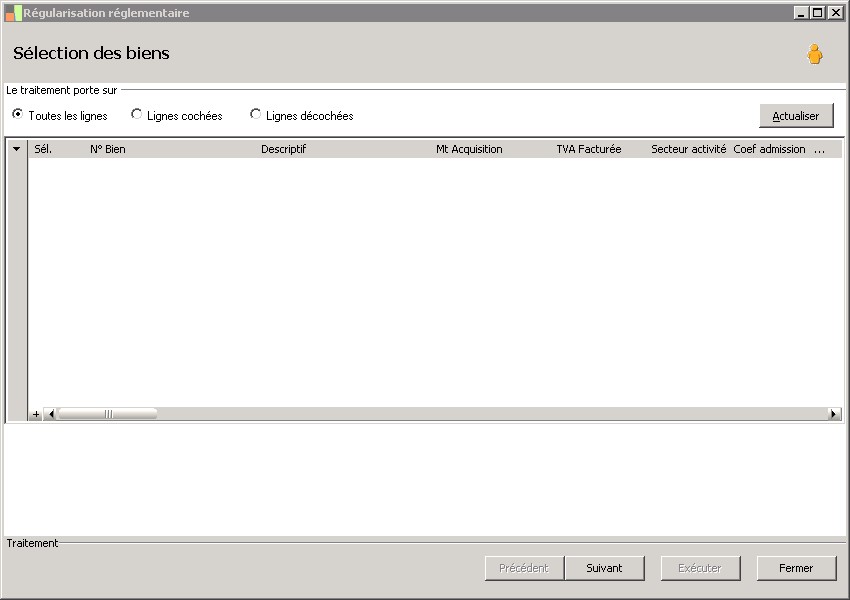The image size is (850, 600).
Task: Open the grid's dropdown arrow menu
Action: pyautogui.click(x=17, y=149)
